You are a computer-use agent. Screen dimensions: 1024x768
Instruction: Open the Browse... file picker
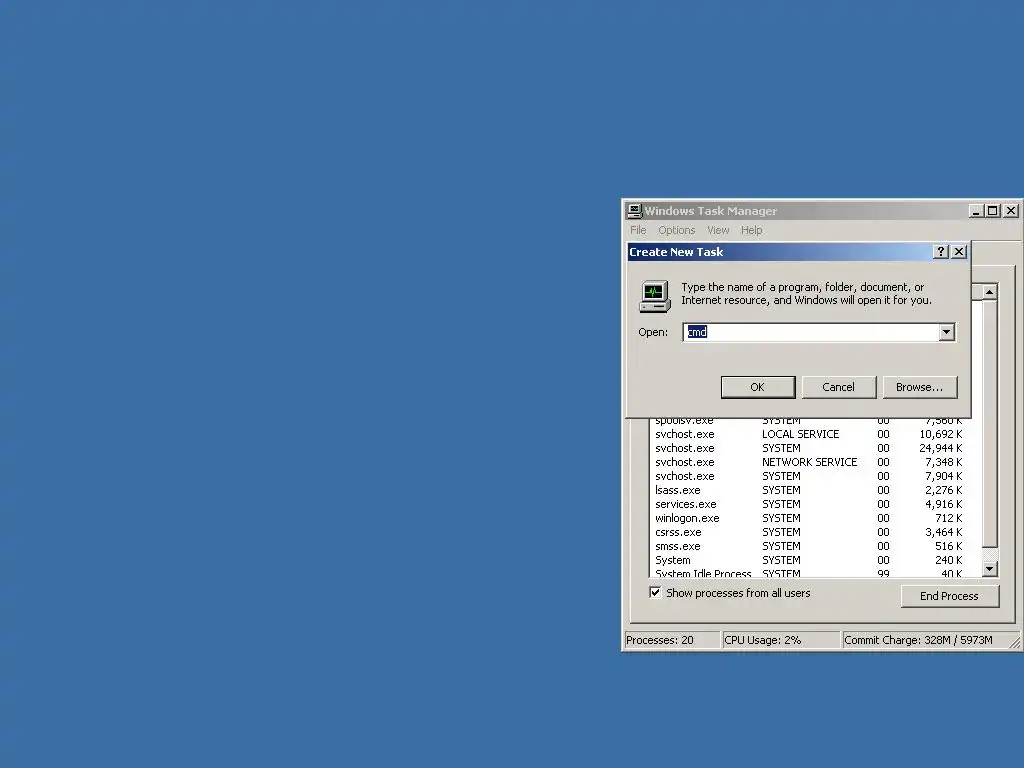[x=920, y=387]
